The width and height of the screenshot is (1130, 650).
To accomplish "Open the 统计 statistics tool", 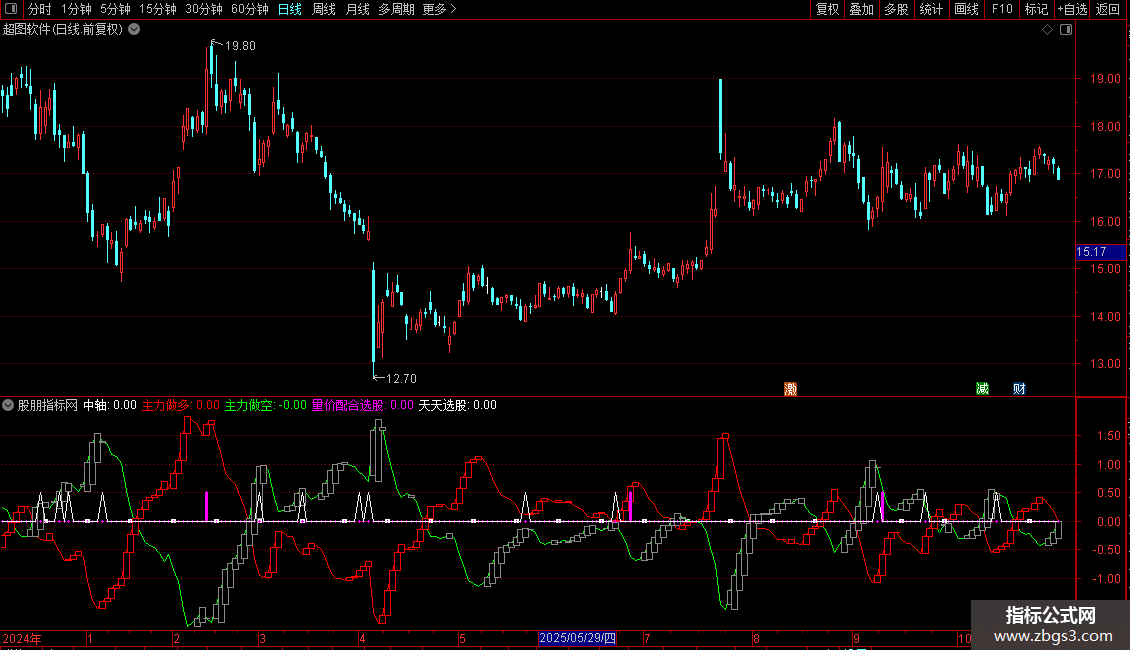I will coord(931,9).
